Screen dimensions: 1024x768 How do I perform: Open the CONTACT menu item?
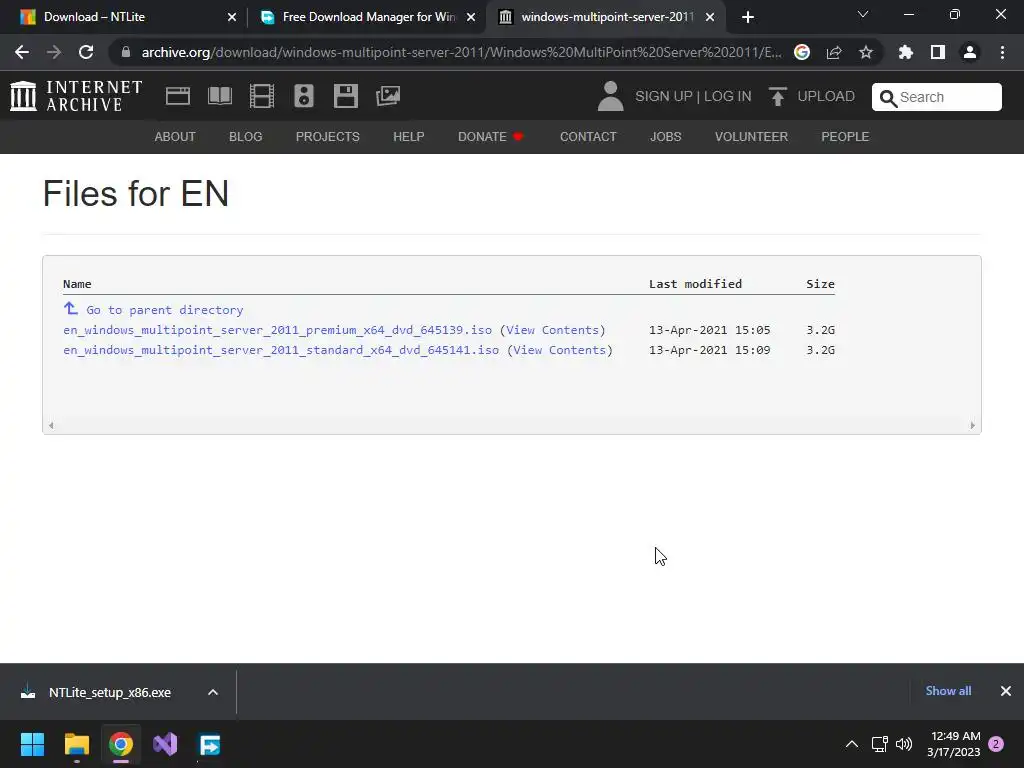588,136
